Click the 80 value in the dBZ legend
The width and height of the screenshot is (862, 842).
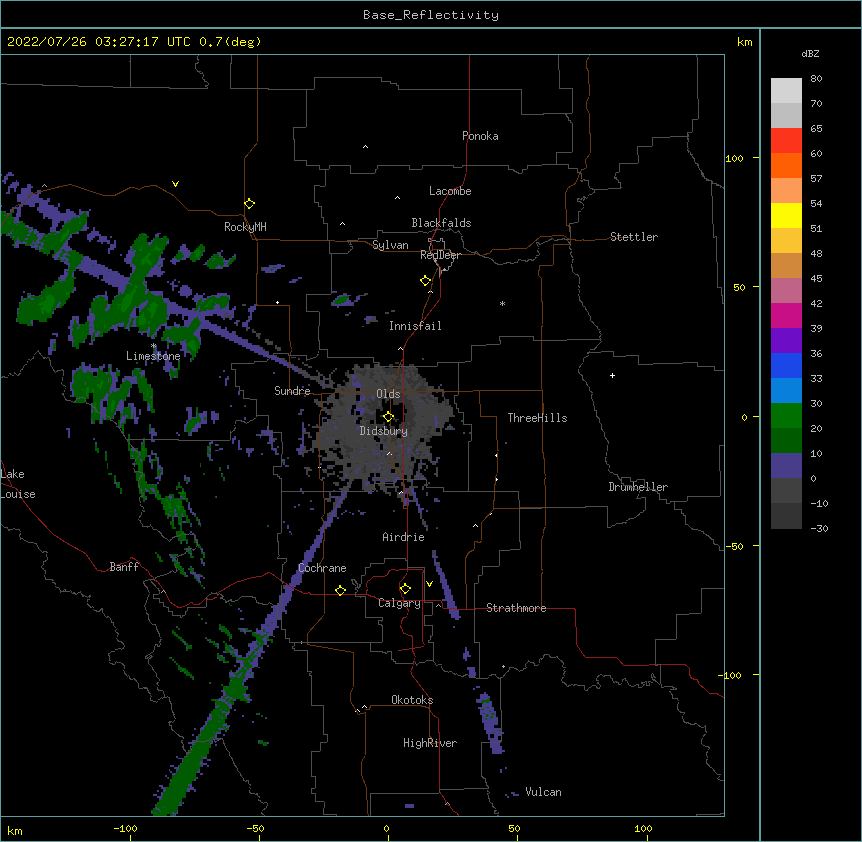(816, 79)
